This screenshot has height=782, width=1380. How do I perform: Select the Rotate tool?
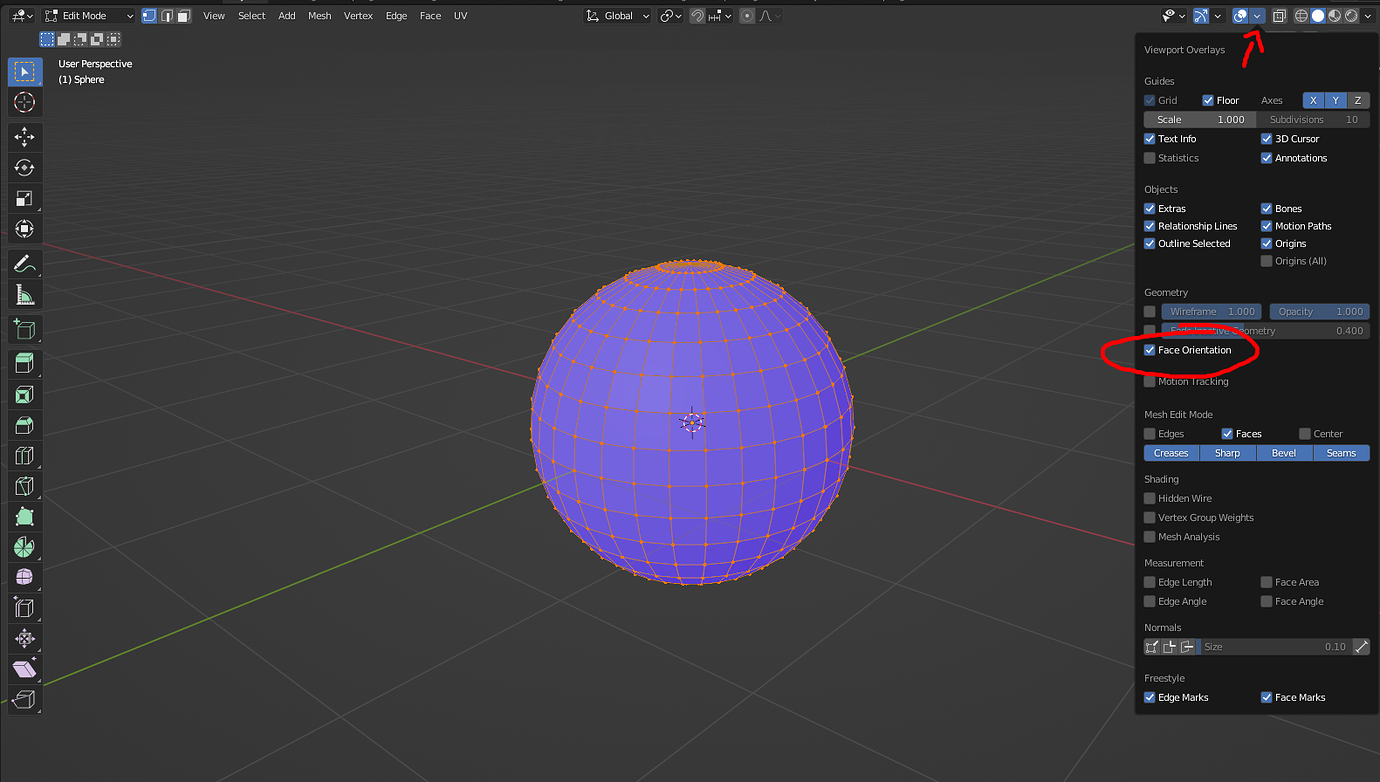[x=24, y=168]
